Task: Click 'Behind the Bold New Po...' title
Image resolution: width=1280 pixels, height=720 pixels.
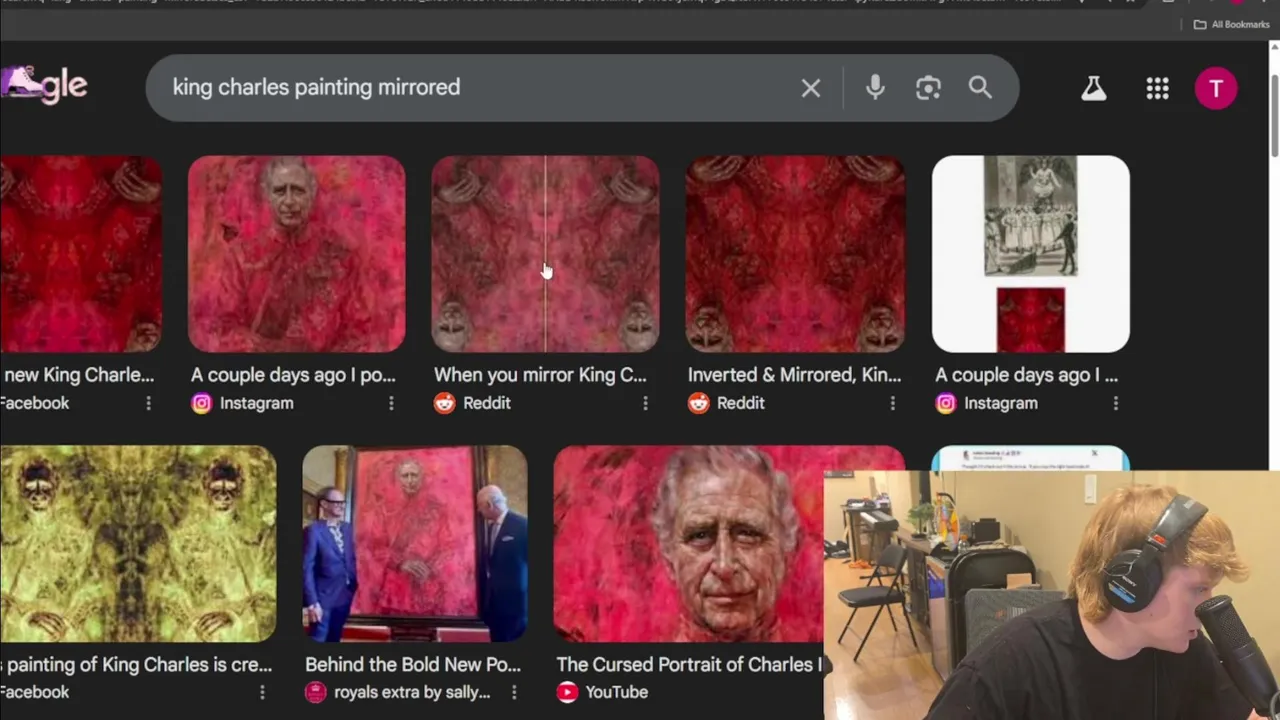Action: click(x=413, y=664)
